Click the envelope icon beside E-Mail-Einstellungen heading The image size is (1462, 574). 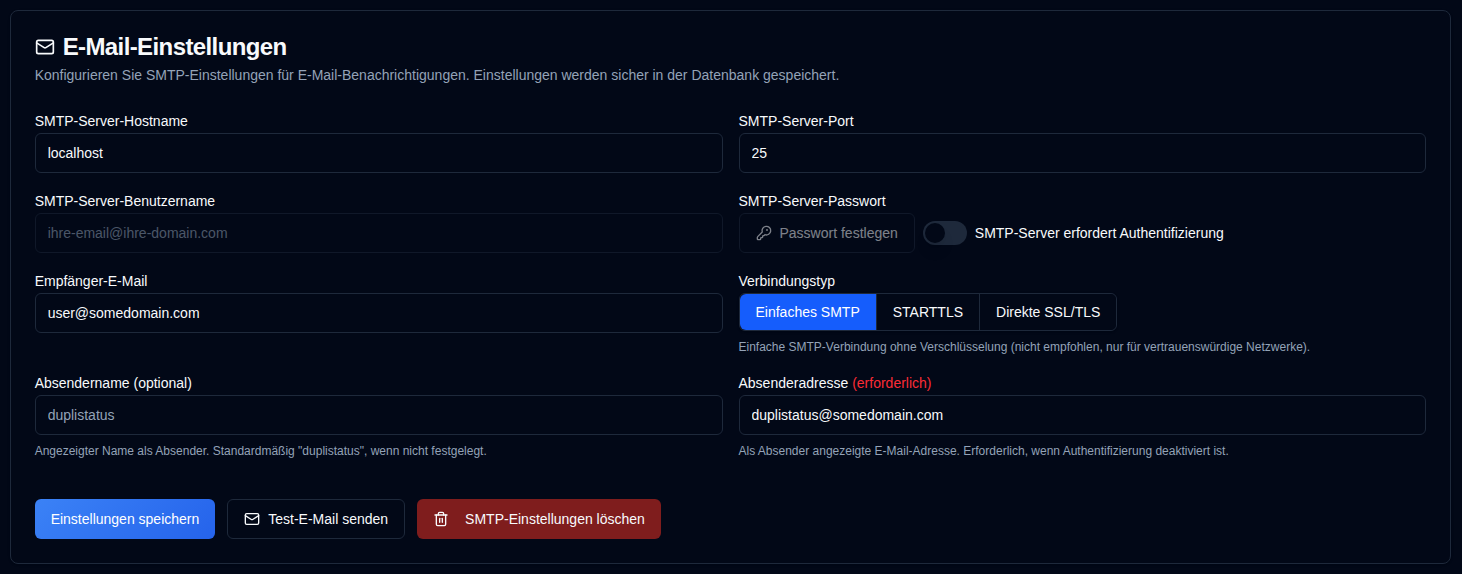44,47
